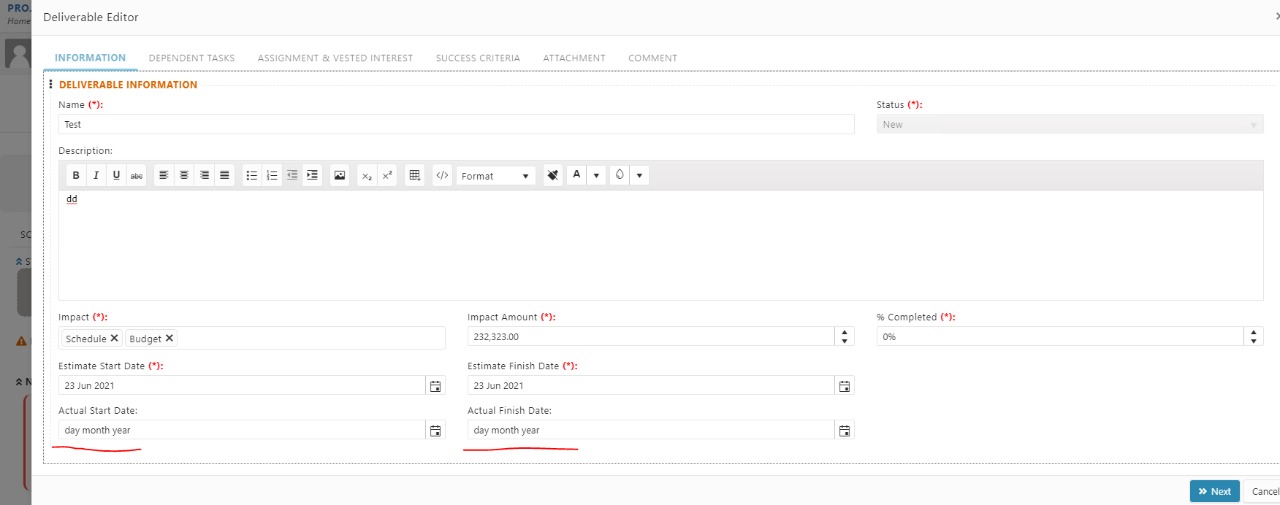The image size is (1280, 505).
Task: Remove the Budget tag from Impact
Action: [x=169, y=338]
